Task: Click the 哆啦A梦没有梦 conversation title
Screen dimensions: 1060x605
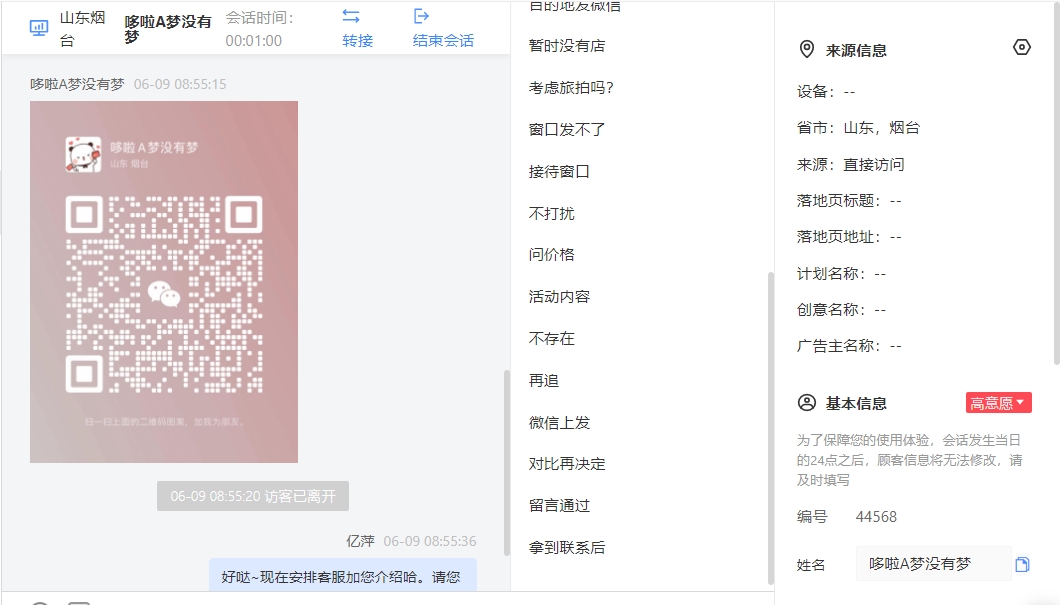Action: [x=168, y=30]
